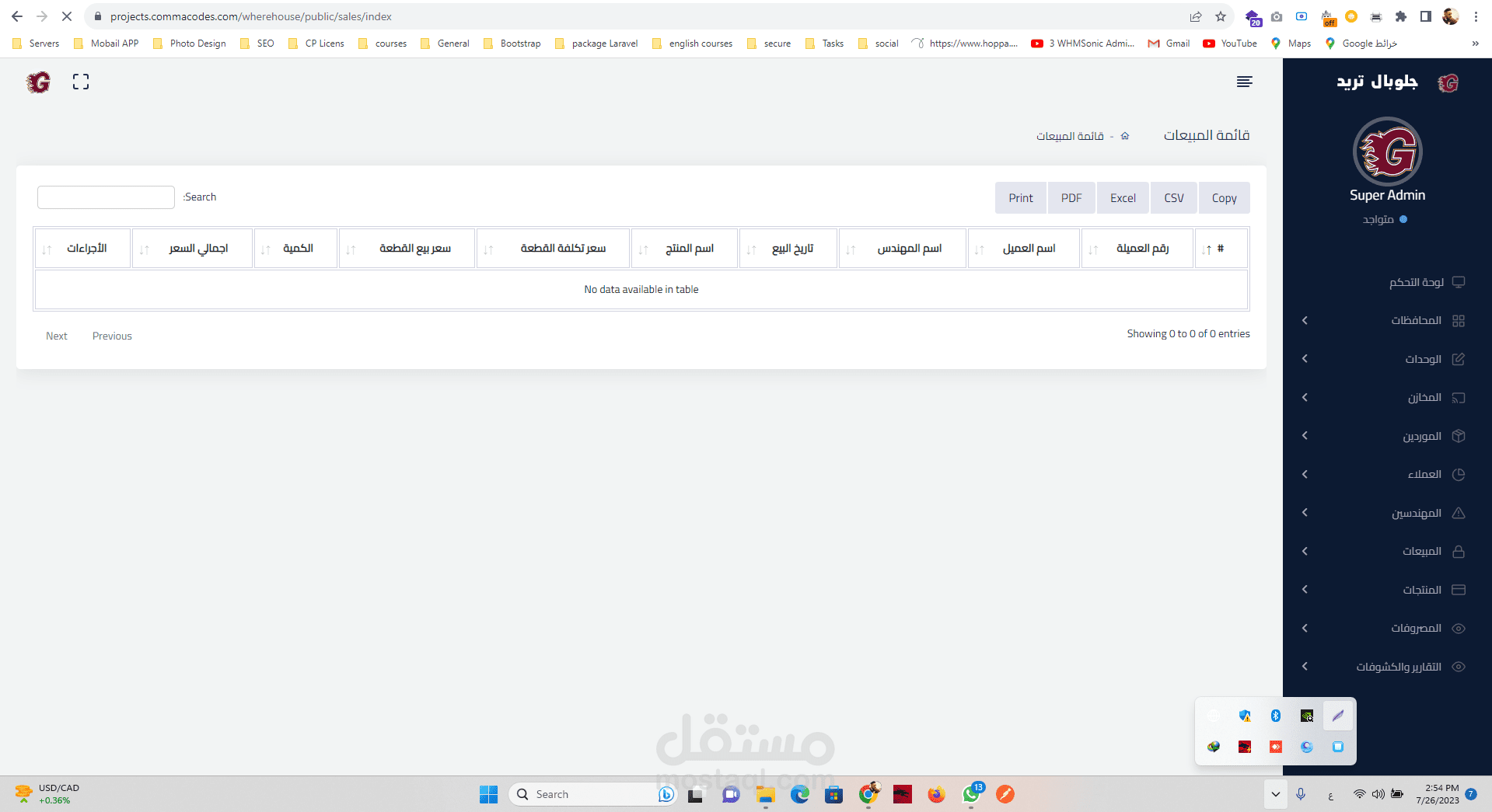Screen dimensions: 1492x812
Task: Sort by رقم العملية column
Action: pyautogui.click(x=1137, y=249)
